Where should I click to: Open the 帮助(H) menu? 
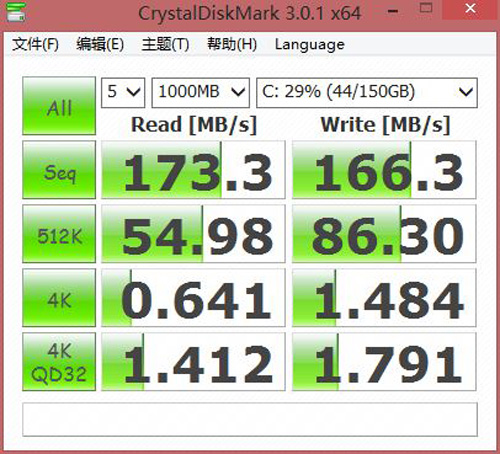click(x=232, y=44)
